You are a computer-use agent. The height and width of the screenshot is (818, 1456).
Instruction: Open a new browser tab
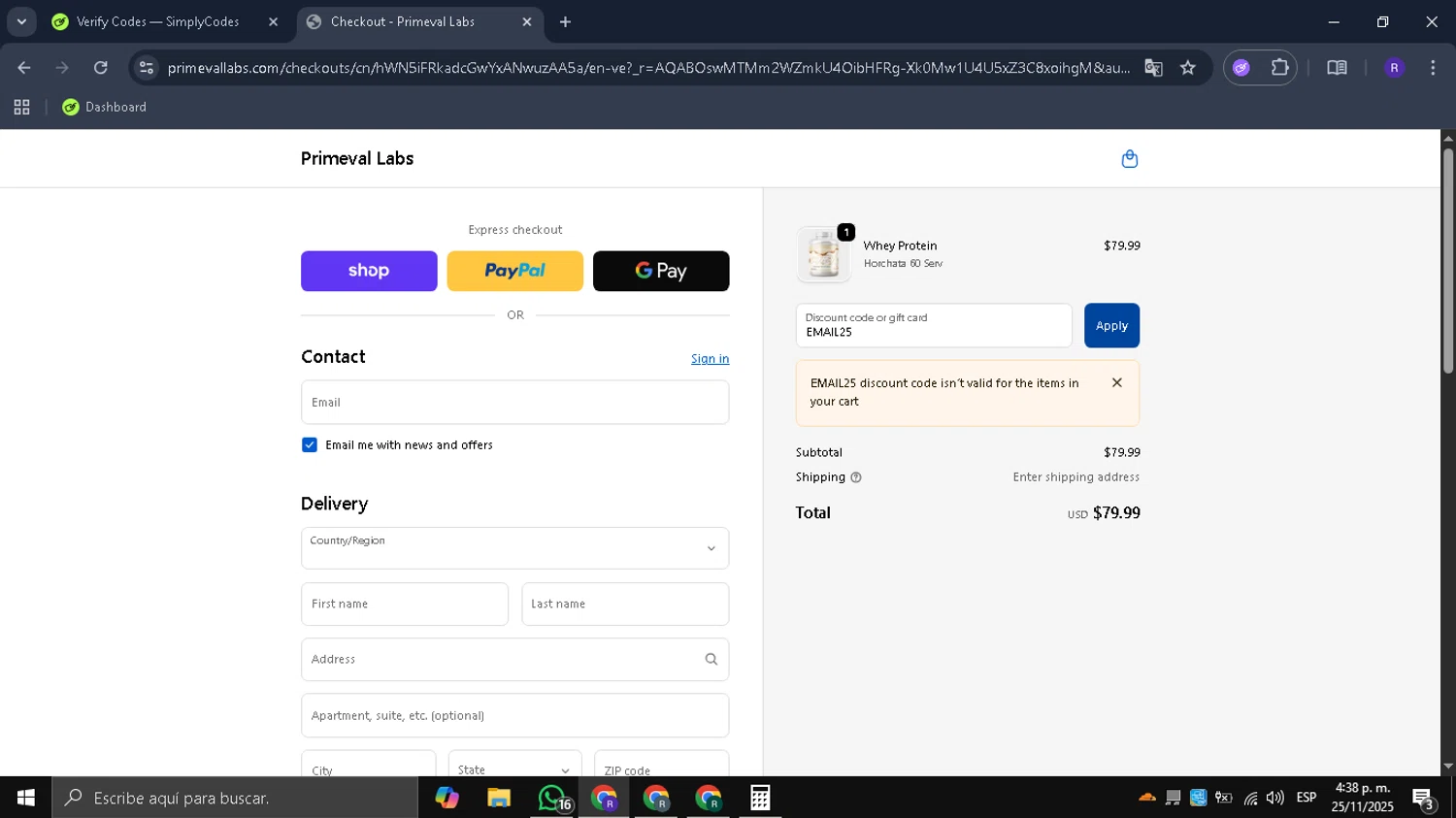tap(565, 21)
